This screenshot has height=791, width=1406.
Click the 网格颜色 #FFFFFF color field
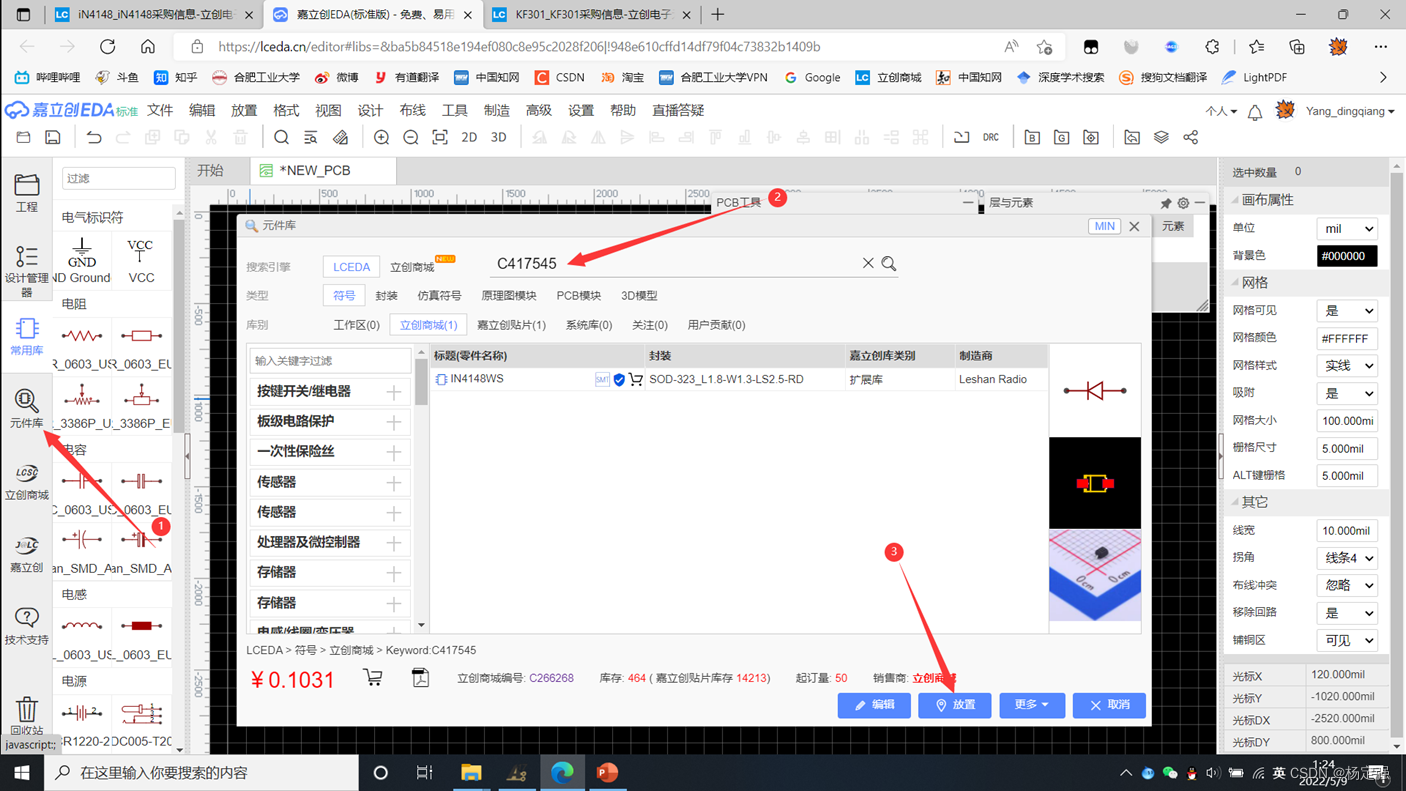[x=1347, y=339]
